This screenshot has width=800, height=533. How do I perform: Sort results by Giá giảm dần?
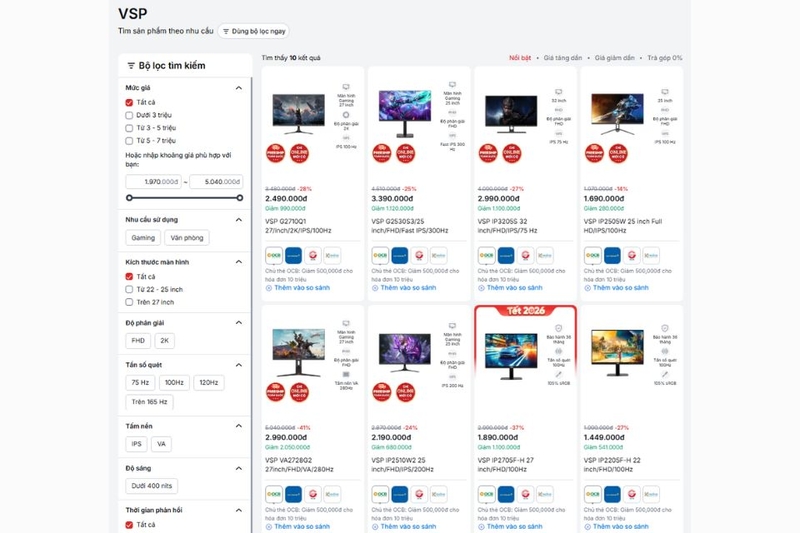tap(615, 58)
